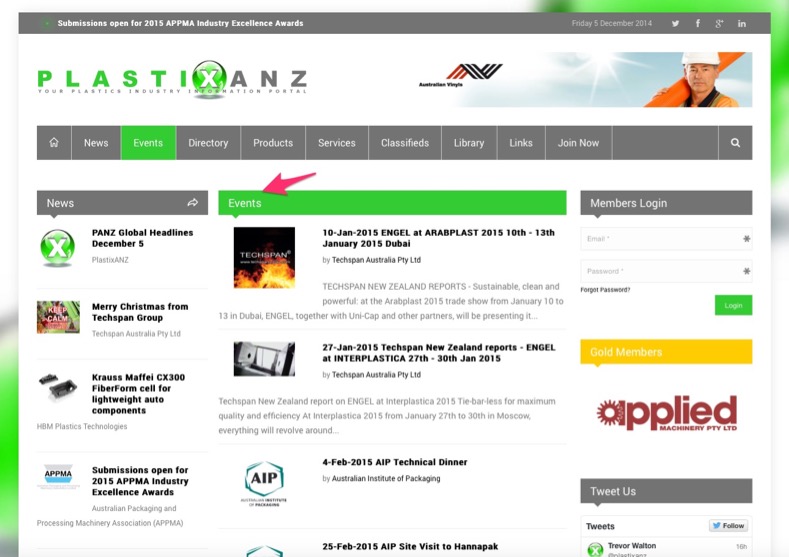The height and width of the screenshot is (557, 789).
Task: Open the Techspan thumbnail for ARABPLAST event
Action: point(264,257)
